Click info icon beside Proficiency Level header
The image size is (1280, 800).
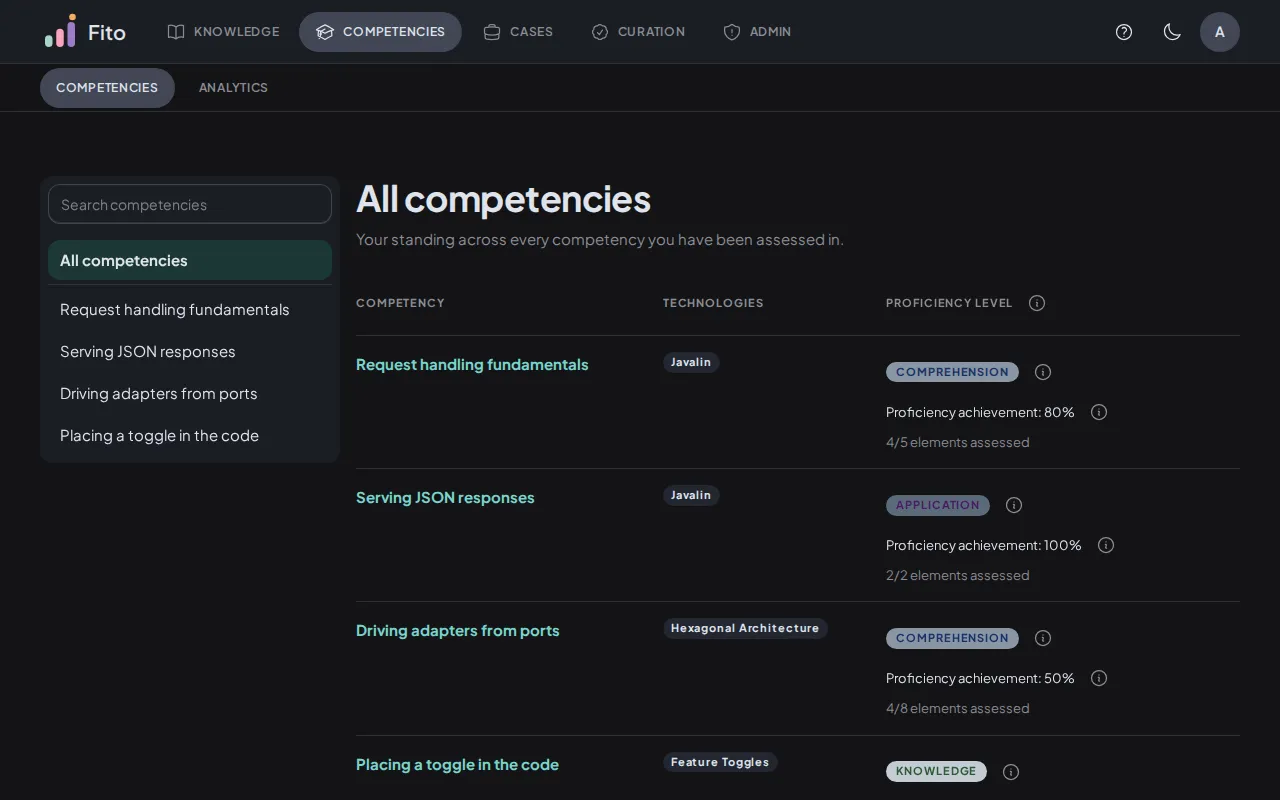coord(1037,303)
